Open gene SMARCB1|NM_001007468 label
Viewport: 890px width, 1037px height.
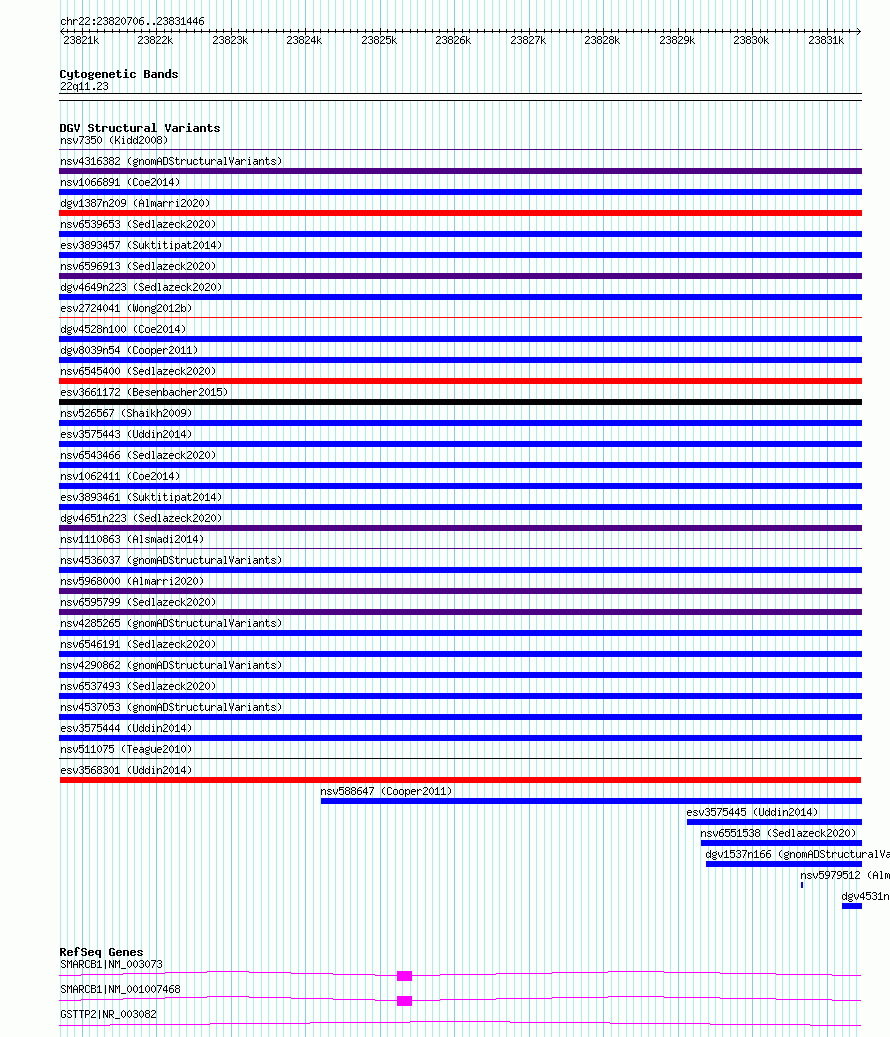point(120,989)
